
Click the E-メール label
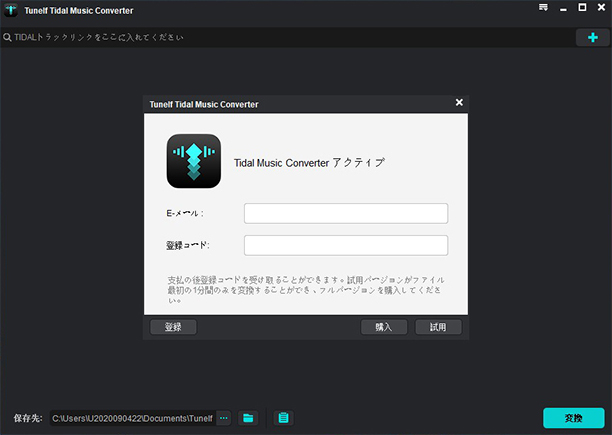click(x=185, y=213)
